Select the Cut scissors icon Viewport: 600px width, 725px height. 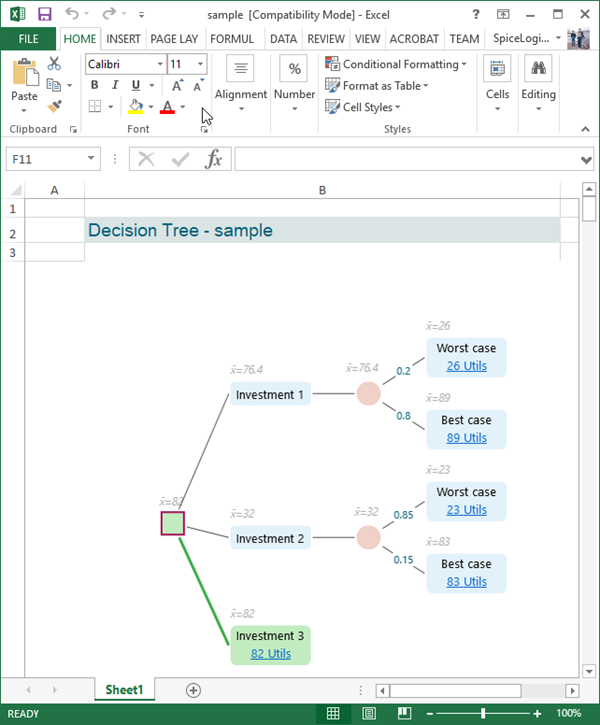[x=54, y=63]
